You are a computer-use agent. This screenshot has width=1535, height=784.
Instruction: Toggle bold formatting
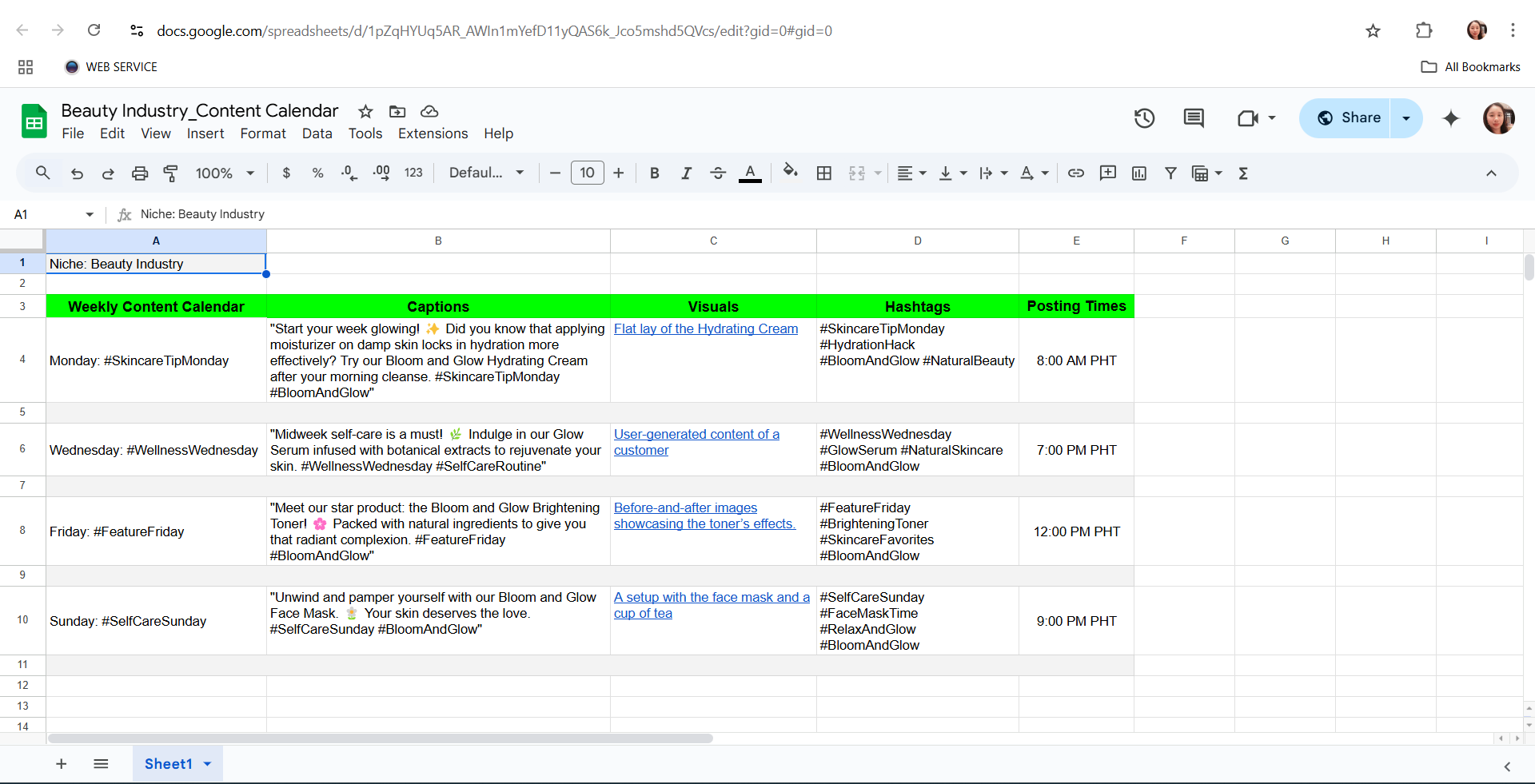click(655, 173)
